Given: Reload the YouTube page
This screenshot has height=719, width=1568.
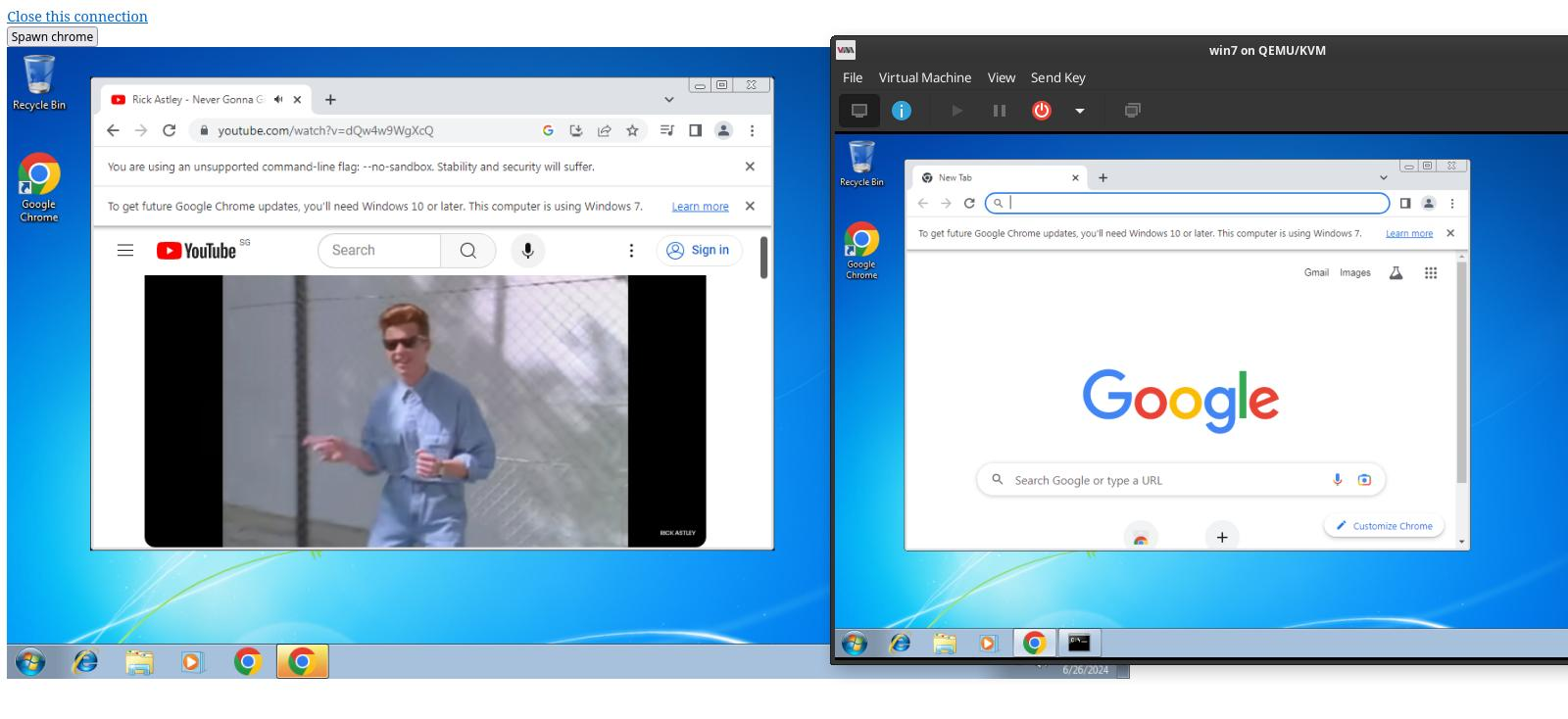Looking at the screenshot, I should pyautogui.click(x=169, y=130).
